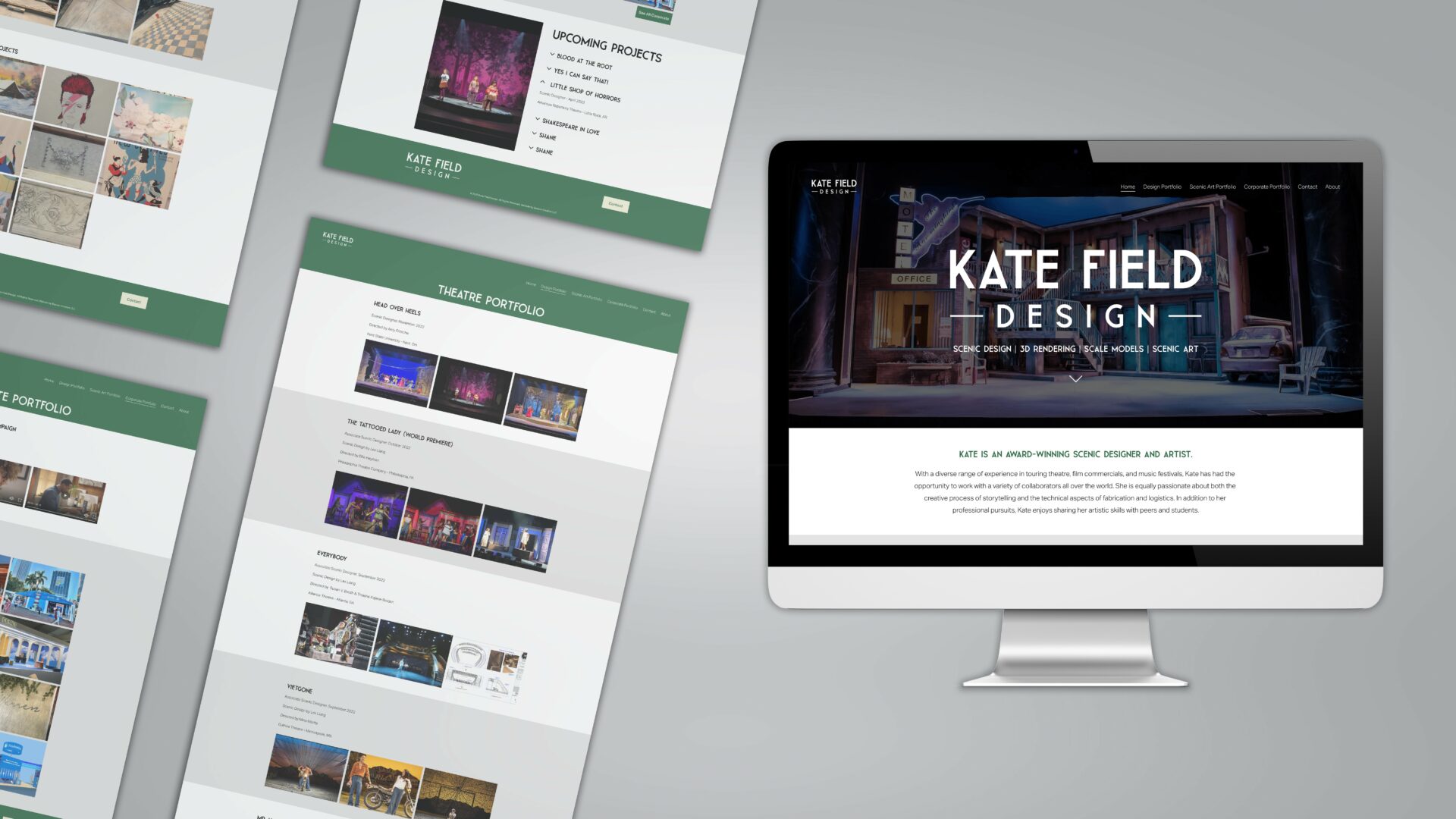Open the David Bowie lightning bolt portrait thumbnail
Screen dimensions: 1456x819
point(76,101)
